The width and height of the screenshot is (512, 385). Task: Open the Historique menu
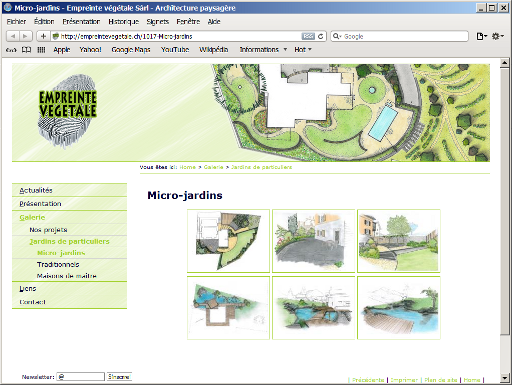point(123,22)
